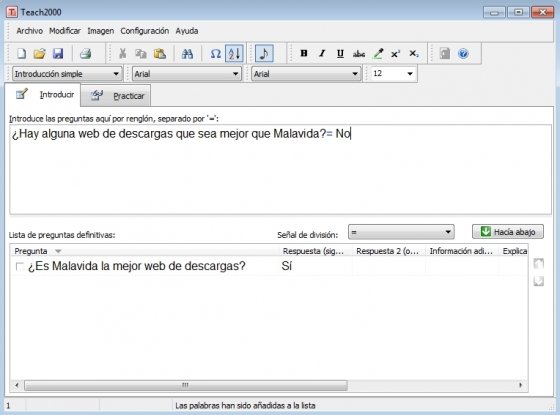
Task: Open the Señal de división dropdown
Action: pyautogui.click(x=401, y=232)
